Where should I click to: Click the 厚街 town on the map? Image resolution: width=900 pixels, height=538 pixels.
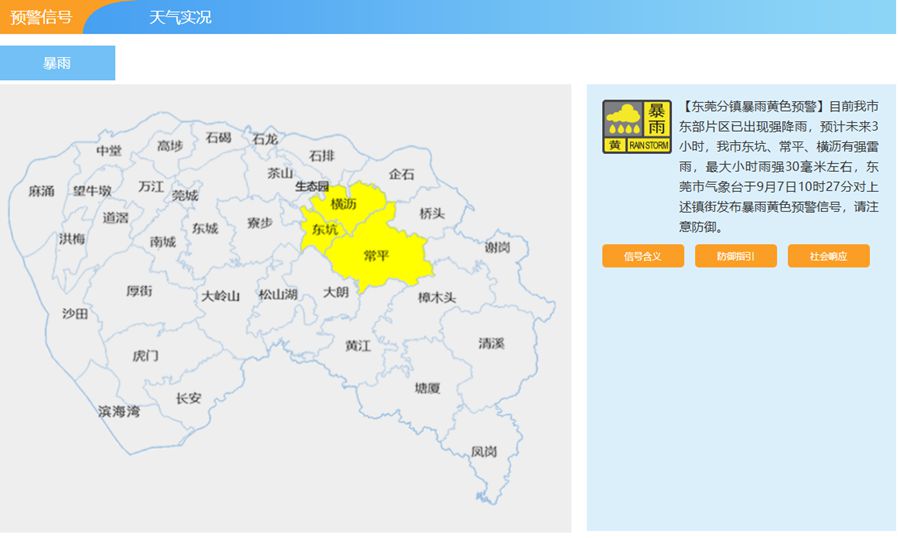[x=139, y=291]
